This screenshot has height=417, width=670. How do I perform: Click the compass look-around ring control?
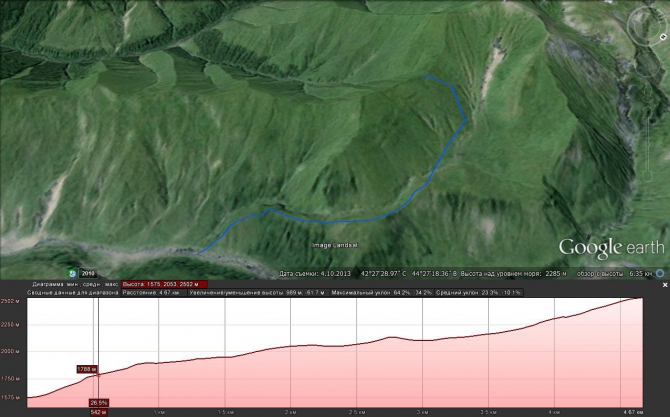[644, 23]
